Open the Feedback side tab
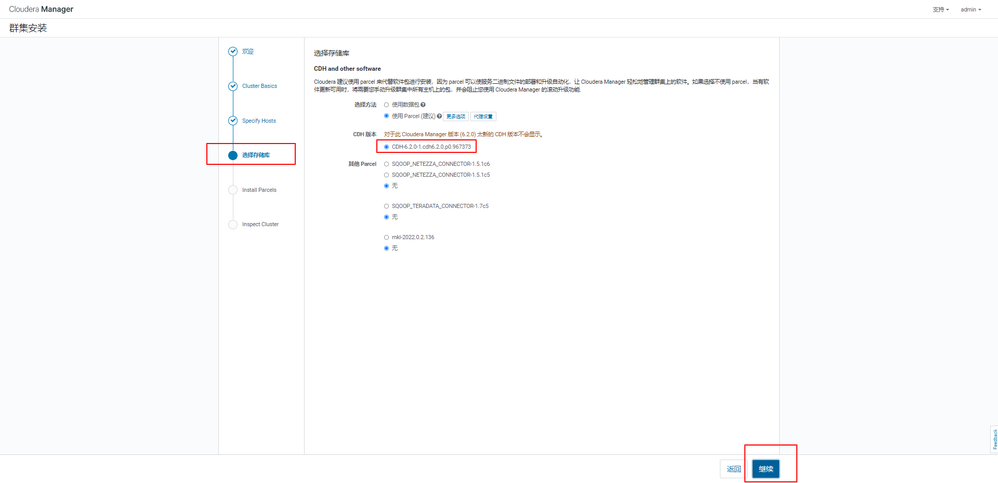The image size is (998, 483). coord(994,440)
